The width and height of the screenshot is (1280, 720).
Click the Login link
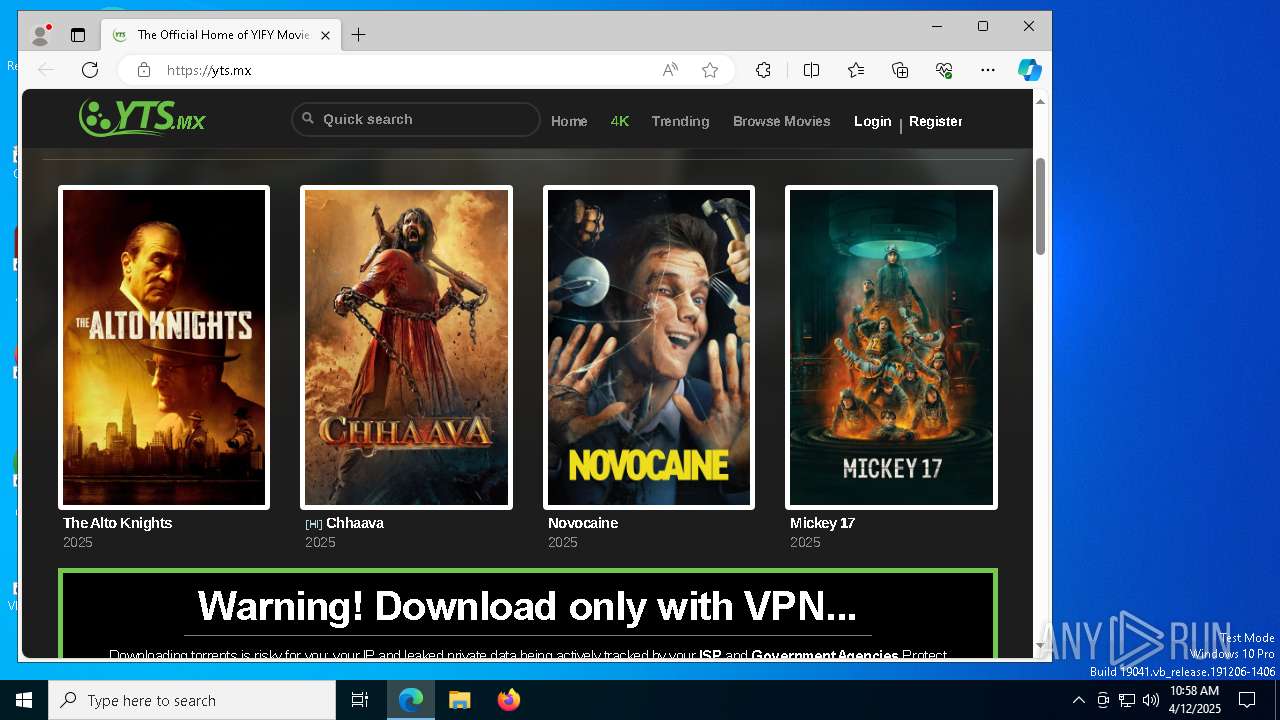tap(872, 121)
